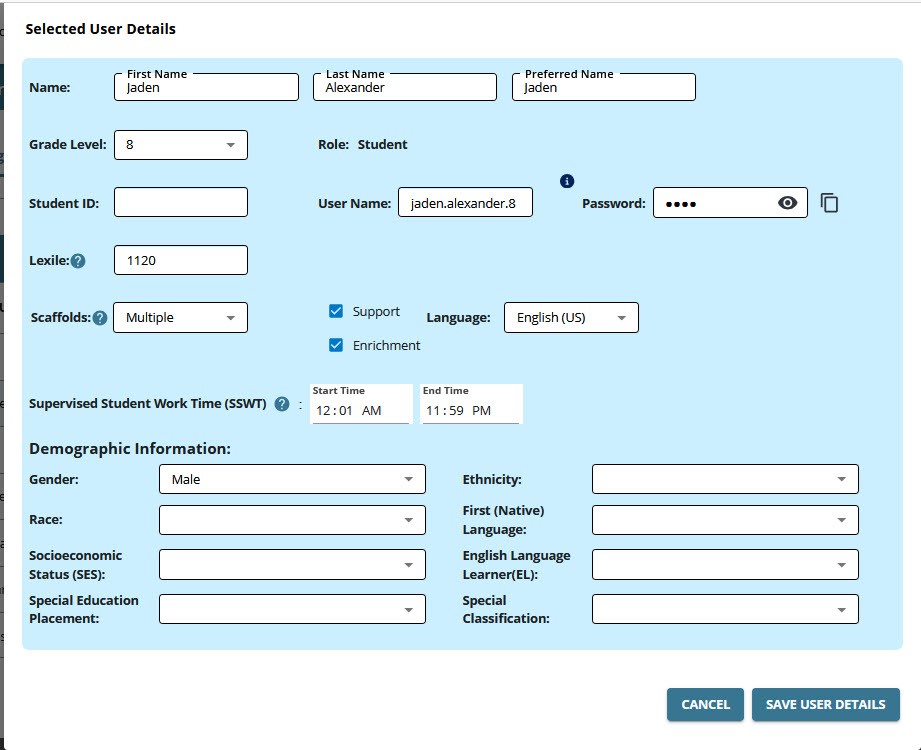Viewport: 921px width, 750px height.
Task: Click the Lexile help question mark icon
Action: (x=78, y=261)
